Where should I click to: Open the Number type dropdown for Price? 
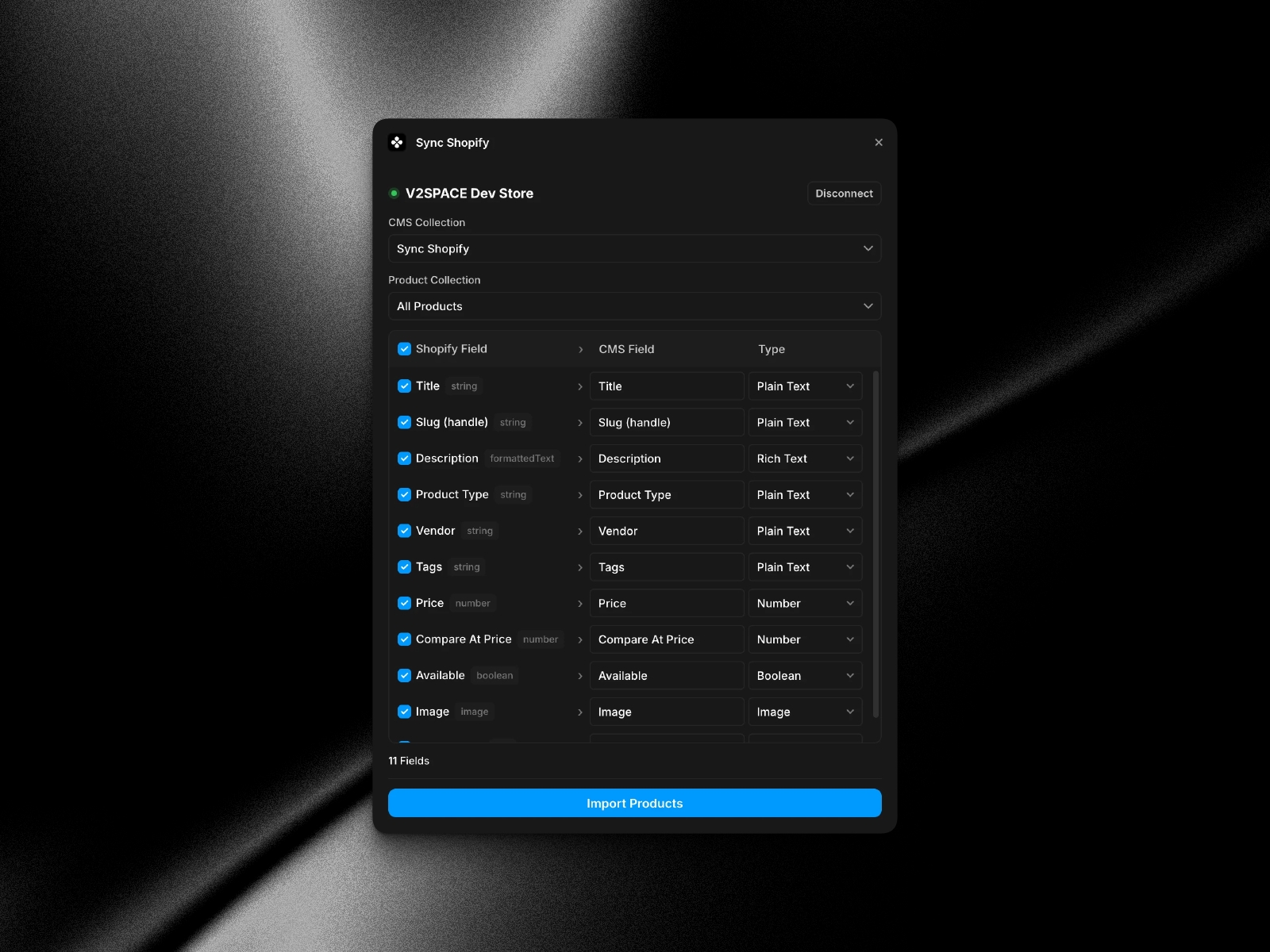coord(805,603)
